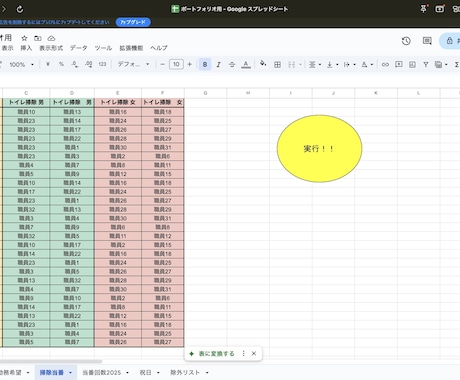460x380 pixels.
Task: Open the fill color picker
Action: coord(263,64)
